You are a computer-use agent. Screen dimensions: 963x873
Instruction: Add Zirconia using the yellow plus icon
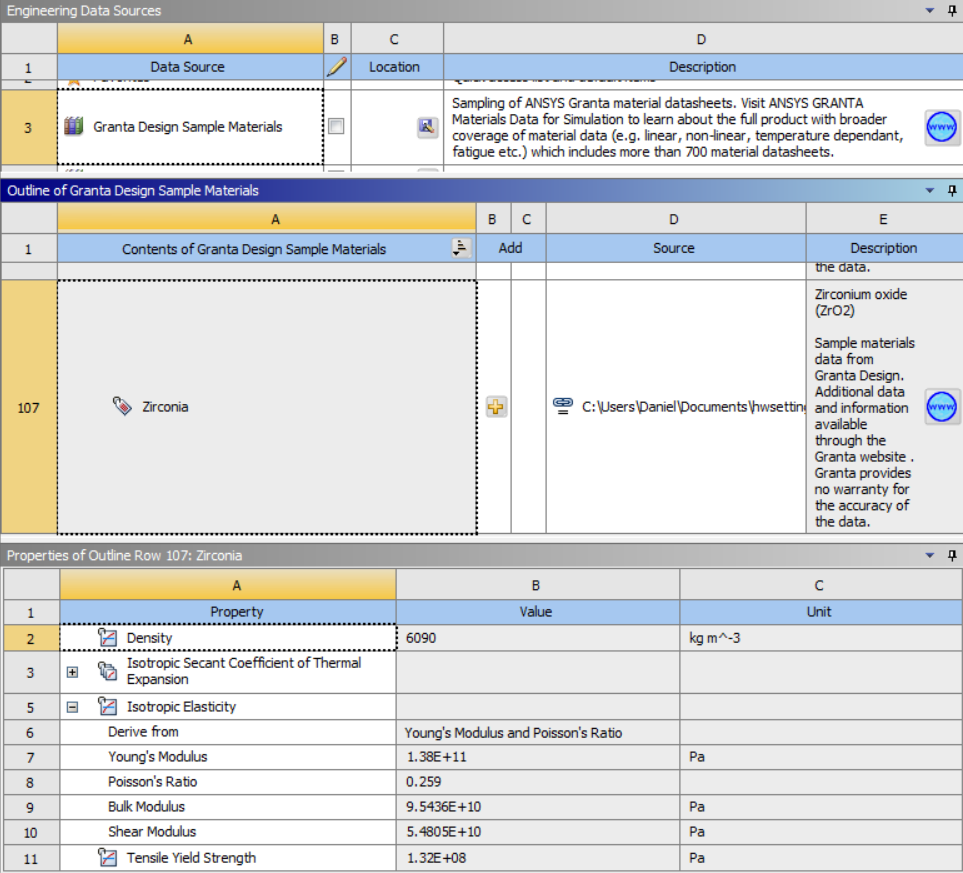(496, 407)
